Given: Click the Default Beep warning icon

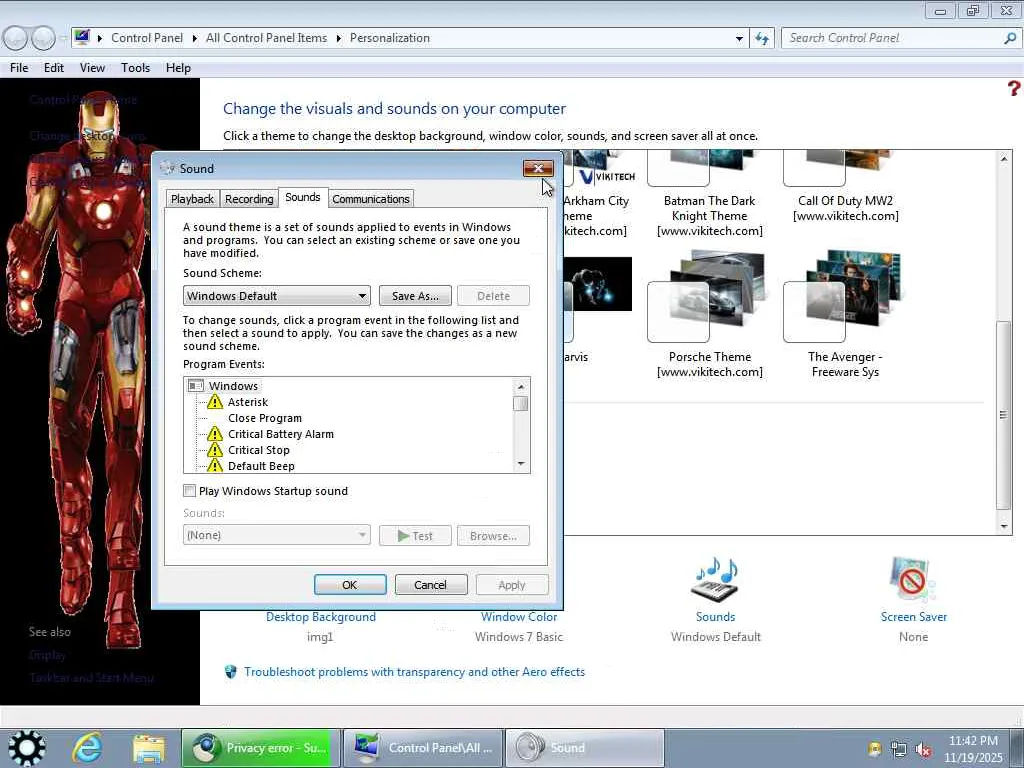Looking at the screenshot, I should 215,466.
